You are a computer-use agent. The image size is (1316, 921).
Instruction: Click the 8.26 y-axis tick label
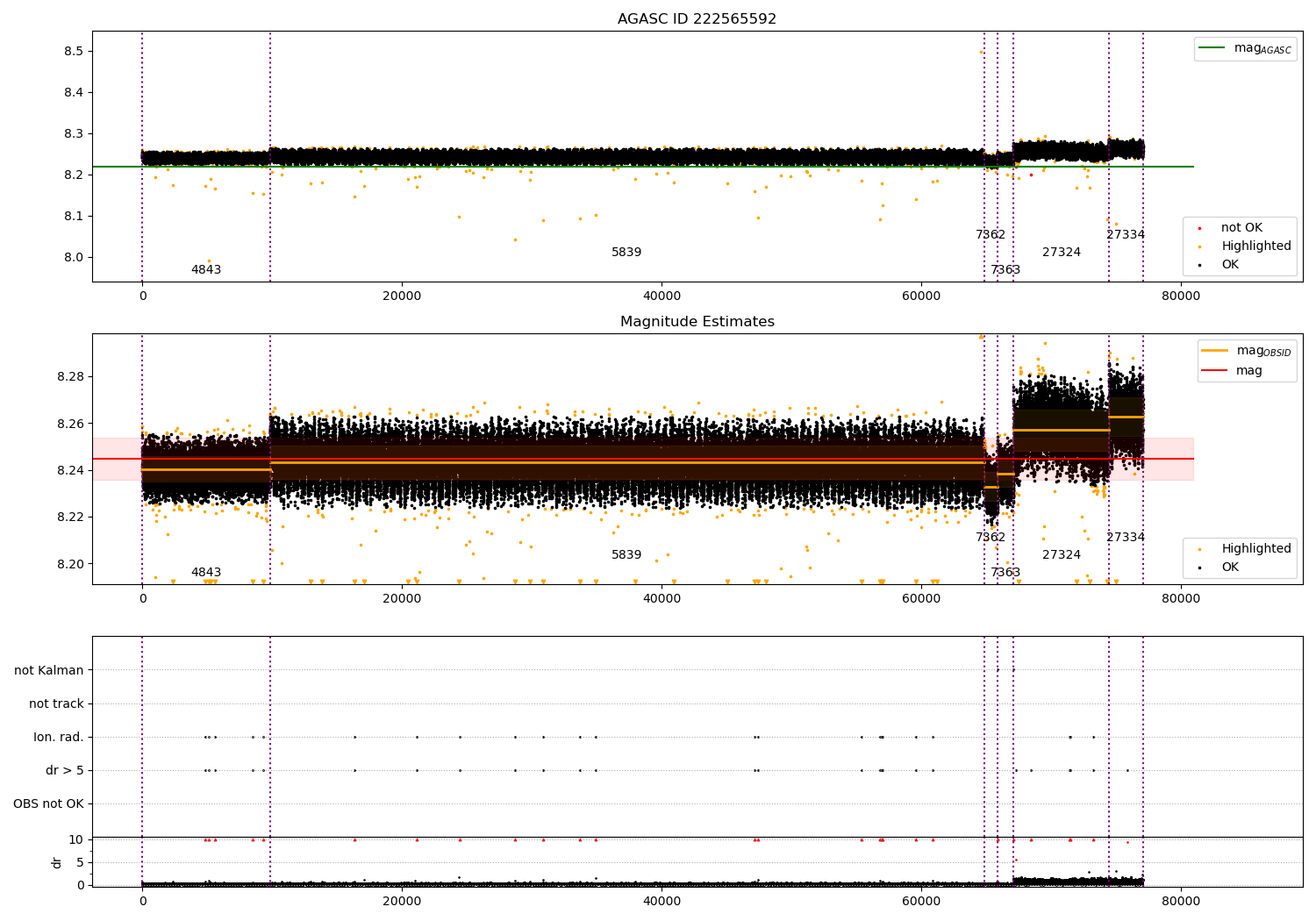tap(69, 424)
